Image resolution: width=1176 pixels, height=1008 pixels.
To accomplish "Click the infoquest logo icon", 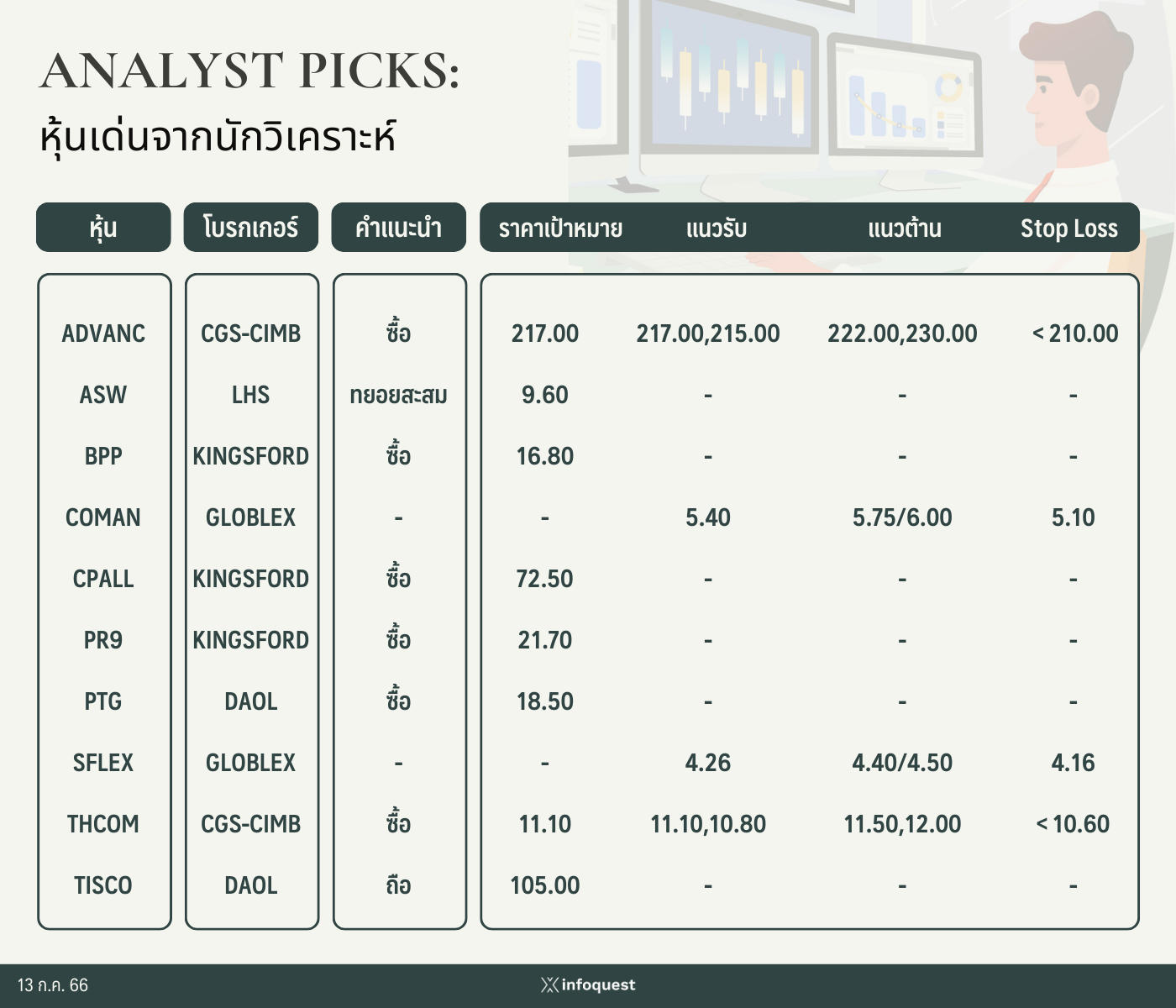I will click(x=549, y=984).
